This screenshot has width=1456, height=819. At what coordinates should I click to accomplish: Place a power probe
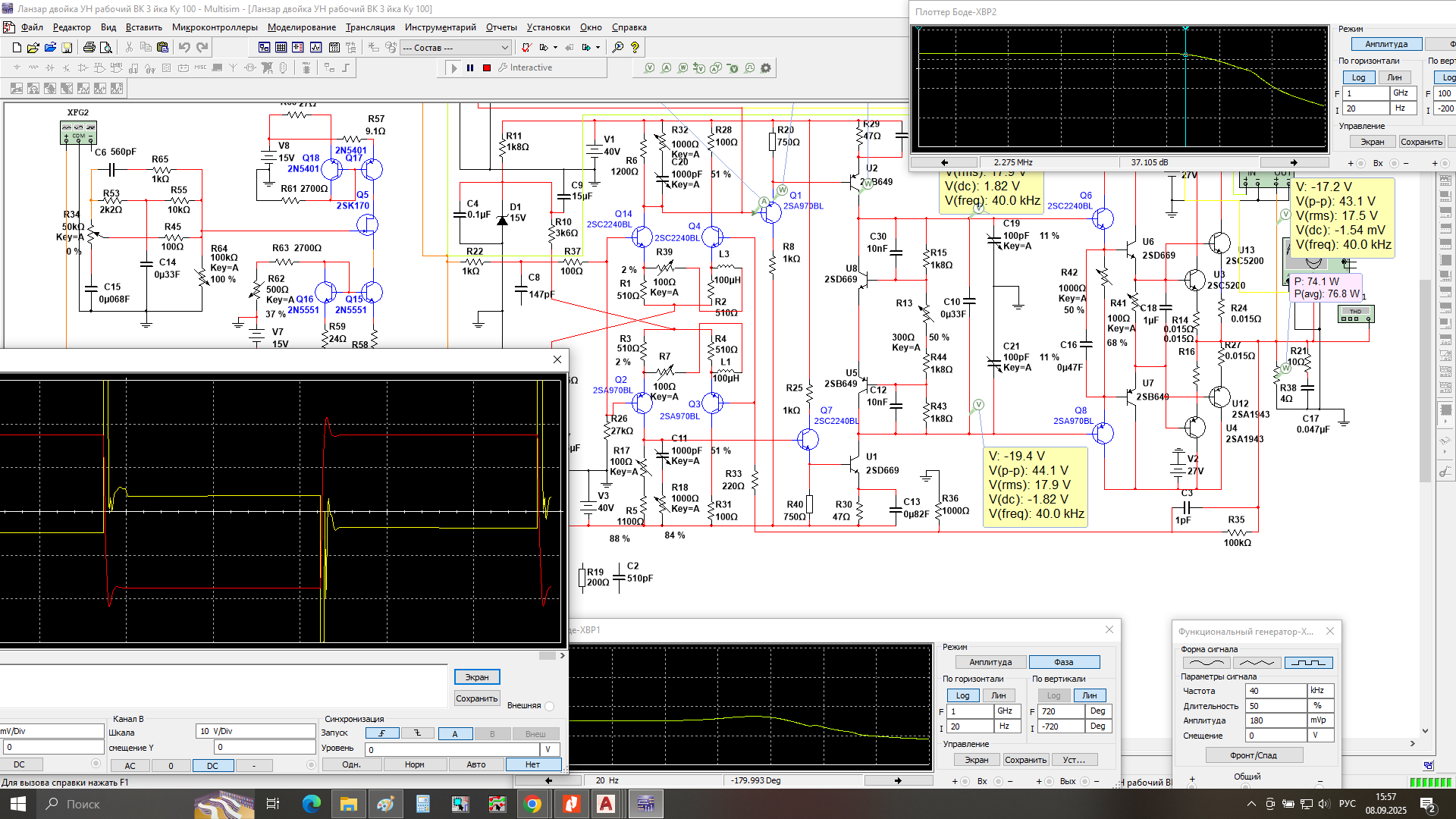coord(683,68)
